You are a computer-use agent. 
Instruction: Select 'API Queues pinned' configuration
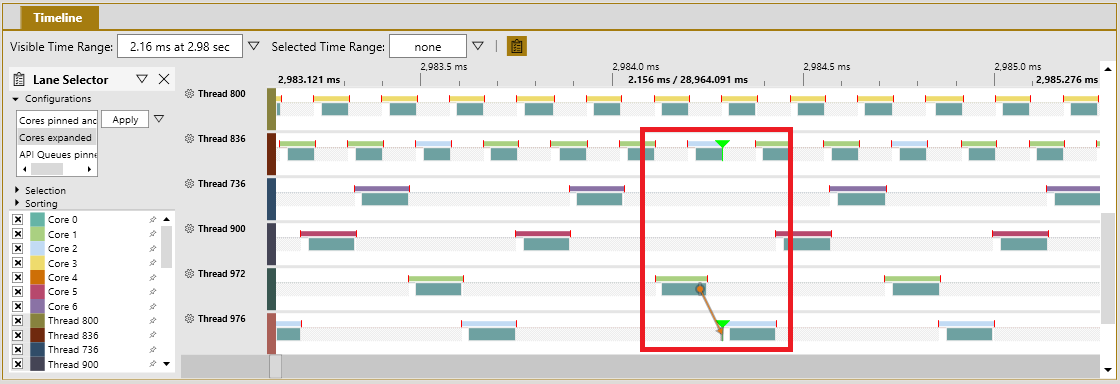(x=57, y=154)
